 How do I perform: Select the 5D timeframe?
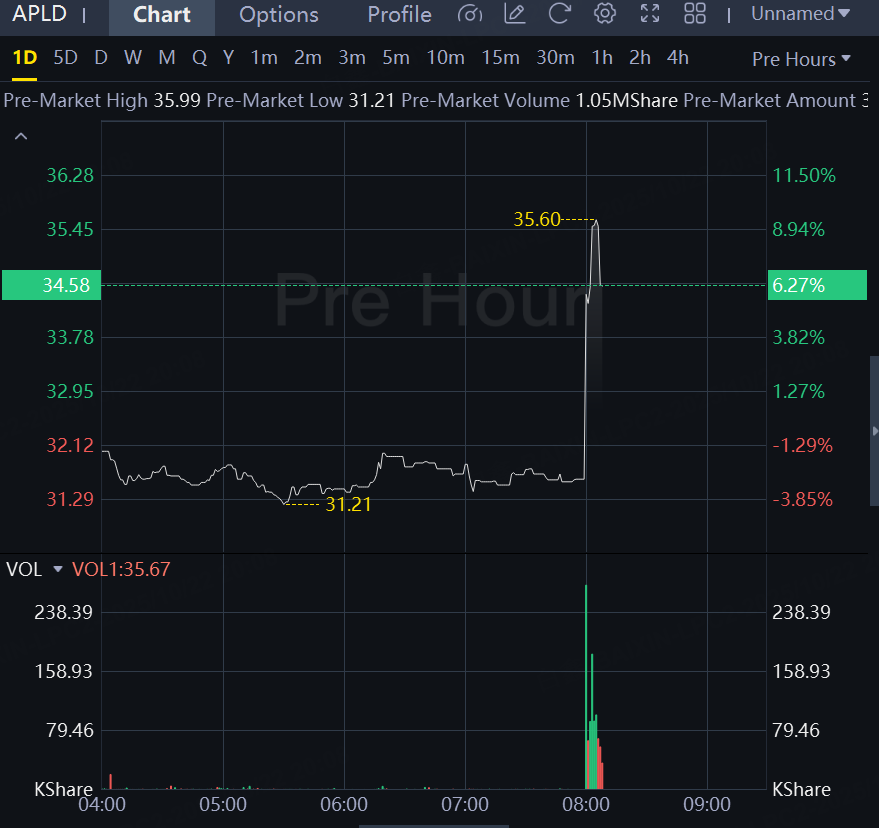[x=65, y=58]
